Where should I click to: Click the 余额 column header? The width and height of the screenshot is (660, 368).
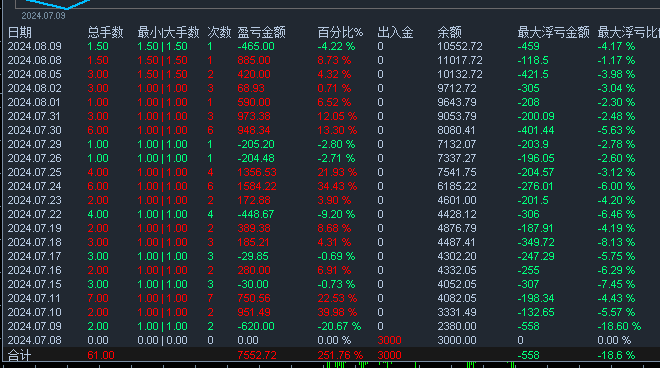click(450, 32)
